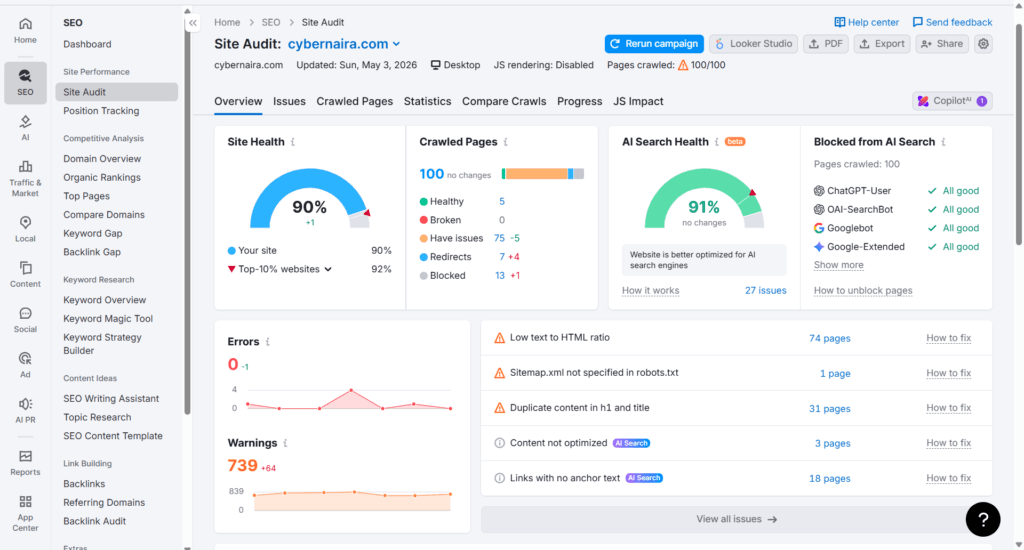Click info icon next to Errors
This screenshot has height=550, width=1024.
click(268, 342)
